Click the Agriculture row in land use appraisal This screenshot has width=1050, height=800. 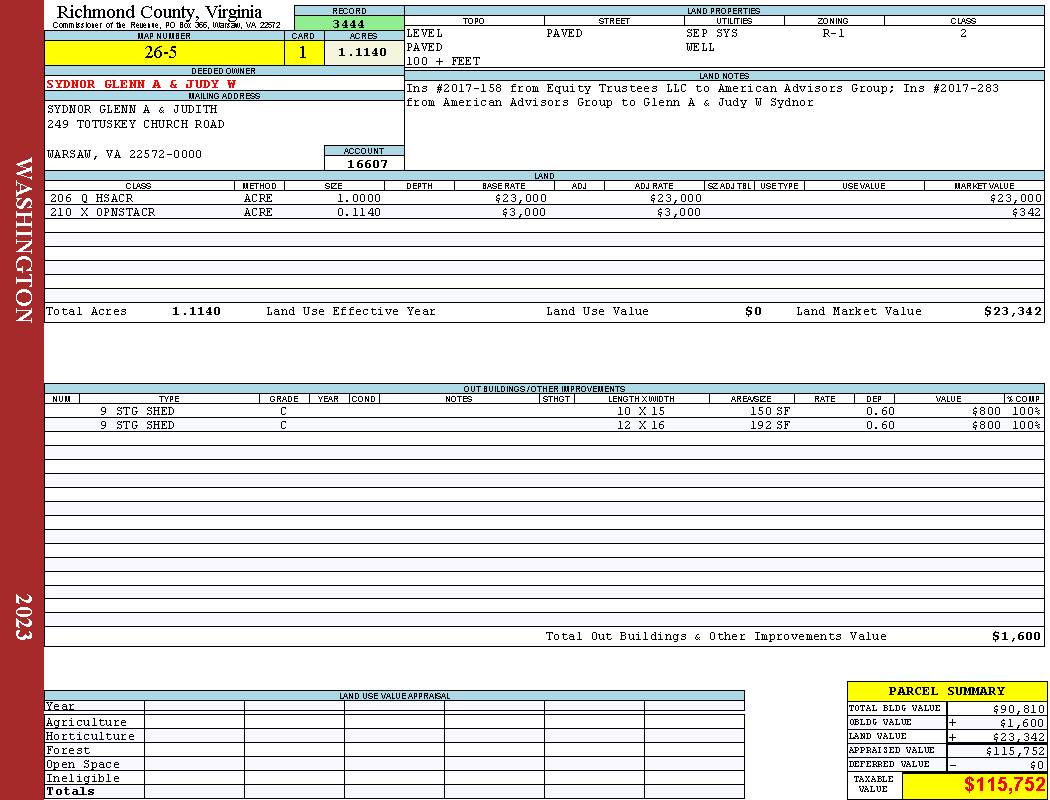coord(394,722)
